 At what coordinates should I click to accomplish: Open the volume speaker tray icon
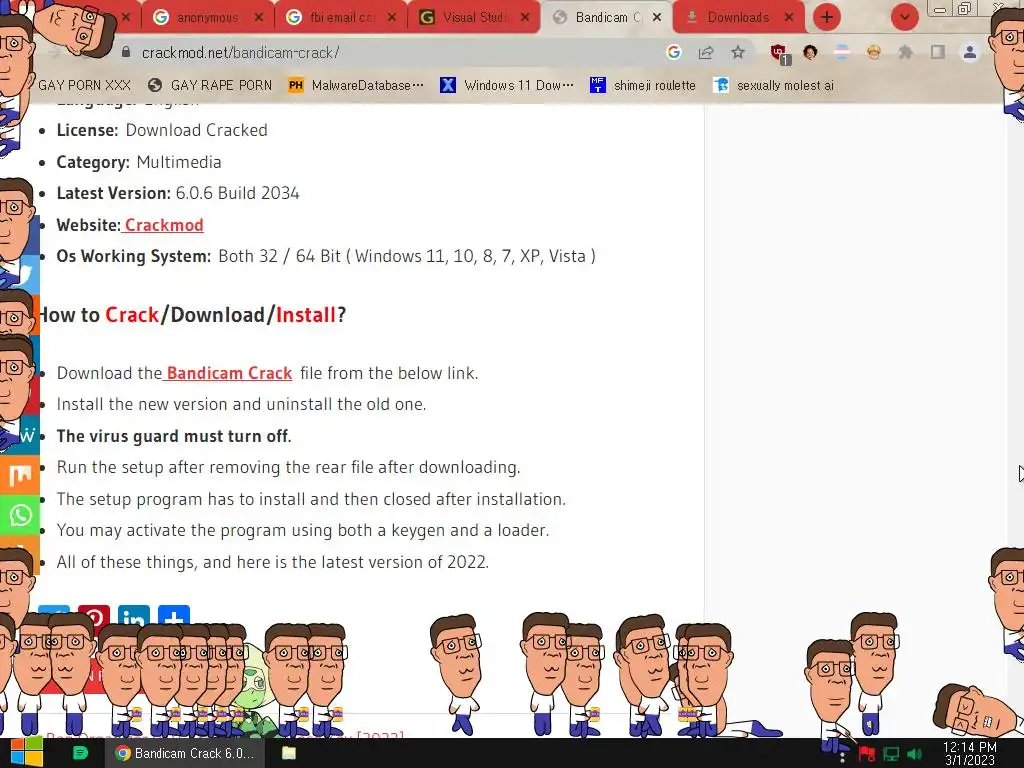(915, 754)
